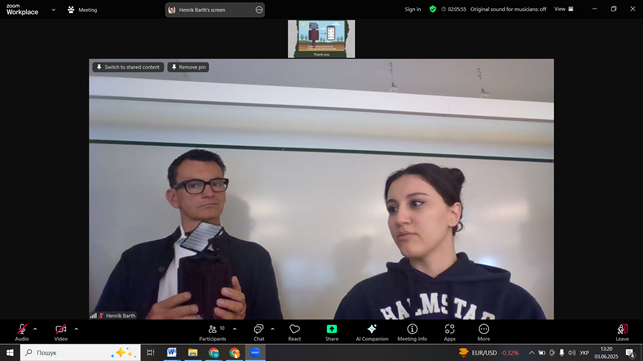Expand the audio settings arrow
The width and height of the screenshot is (643, 361).
[35, 329]
